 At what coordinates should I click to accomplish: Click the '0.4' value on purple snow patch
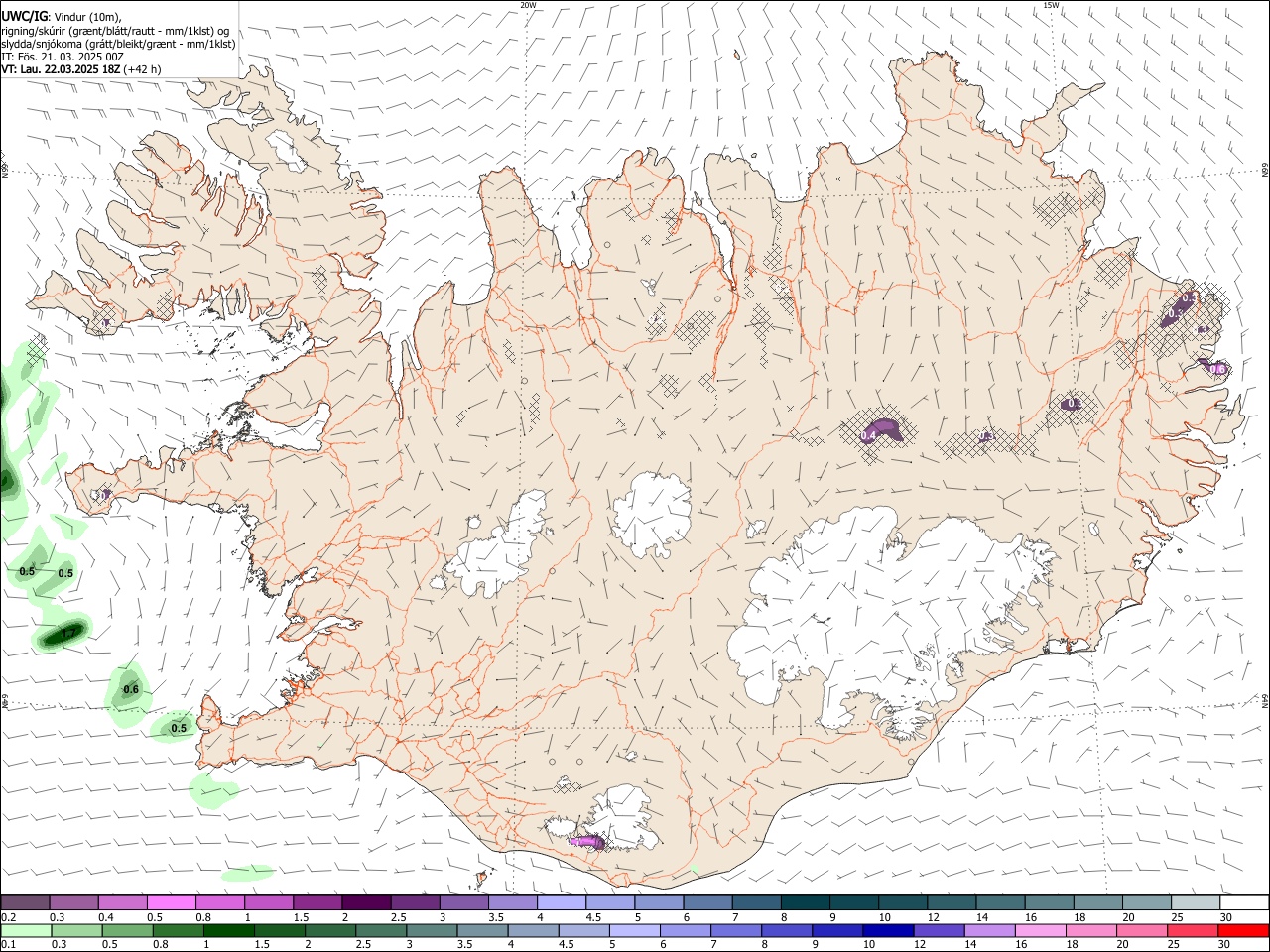(868, 436)
